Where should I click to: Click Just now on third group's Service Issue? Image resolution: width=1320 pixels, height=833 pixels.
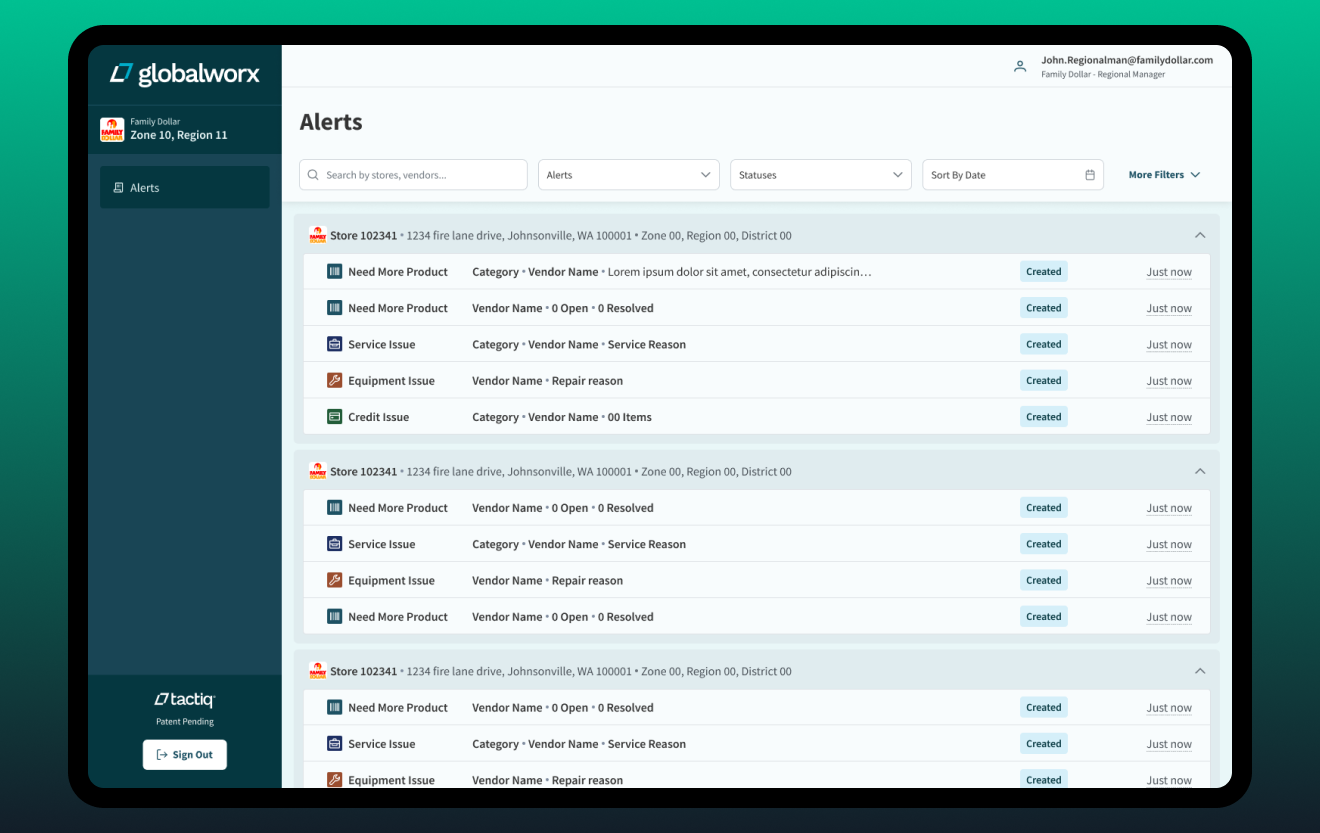(1169, 744)
